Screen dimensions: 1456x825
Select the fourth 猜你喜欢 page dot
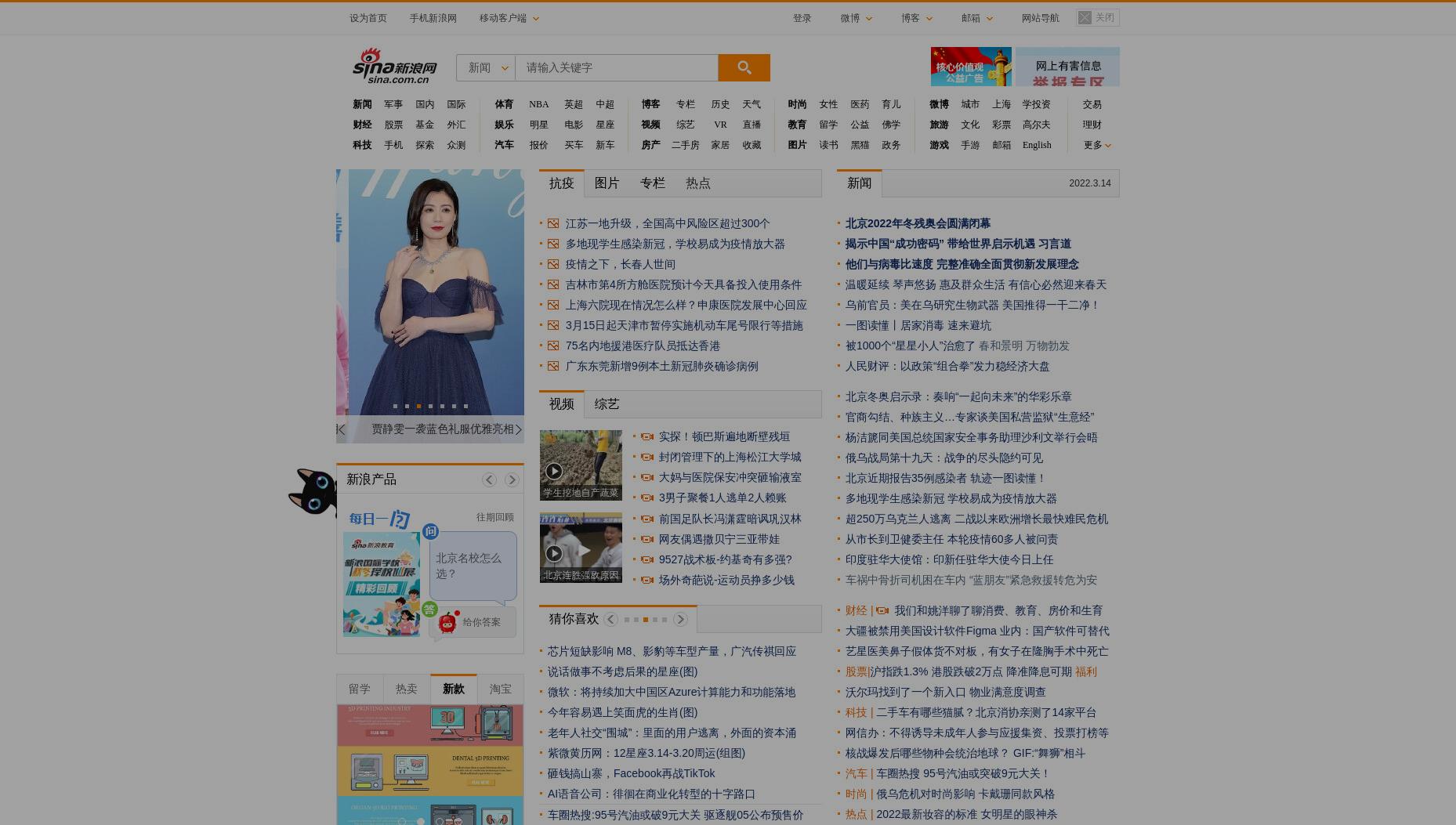click(655, 620)
